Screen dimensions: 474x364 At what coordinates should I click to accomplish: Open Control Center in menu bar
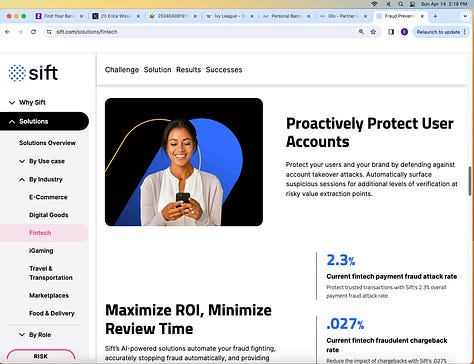(x=412, y=4)
